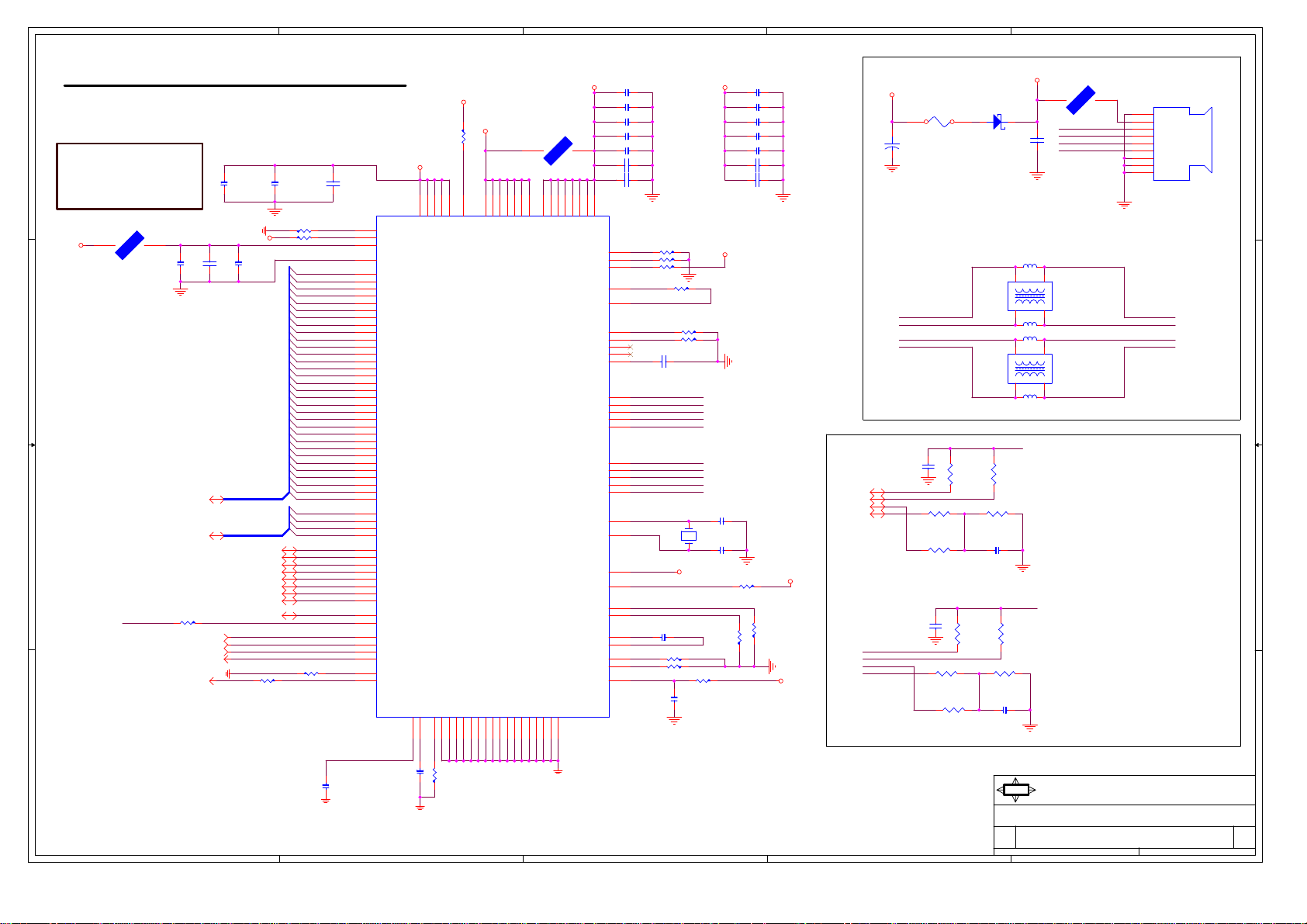This screenshot has height=924, width=1307.
Task: Click the Schottky diode after the fuse
Action: [x=999, y=122]
